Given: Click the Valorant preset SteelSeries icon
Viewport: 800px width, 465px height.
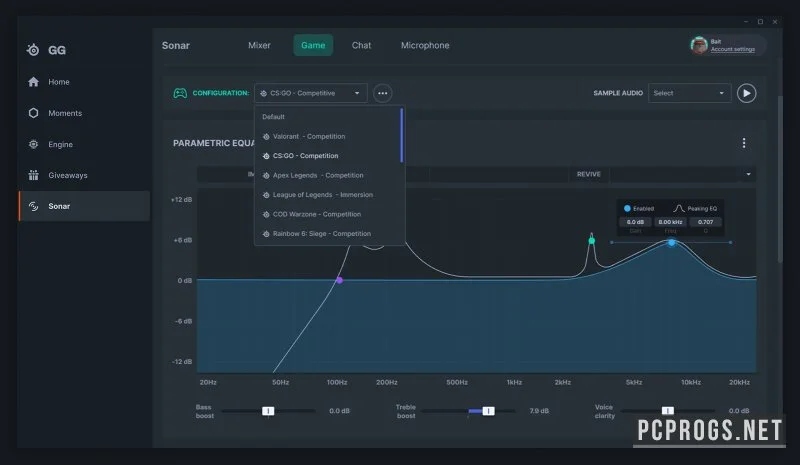Looking at the screenshot, I should (x=266, y=137).
